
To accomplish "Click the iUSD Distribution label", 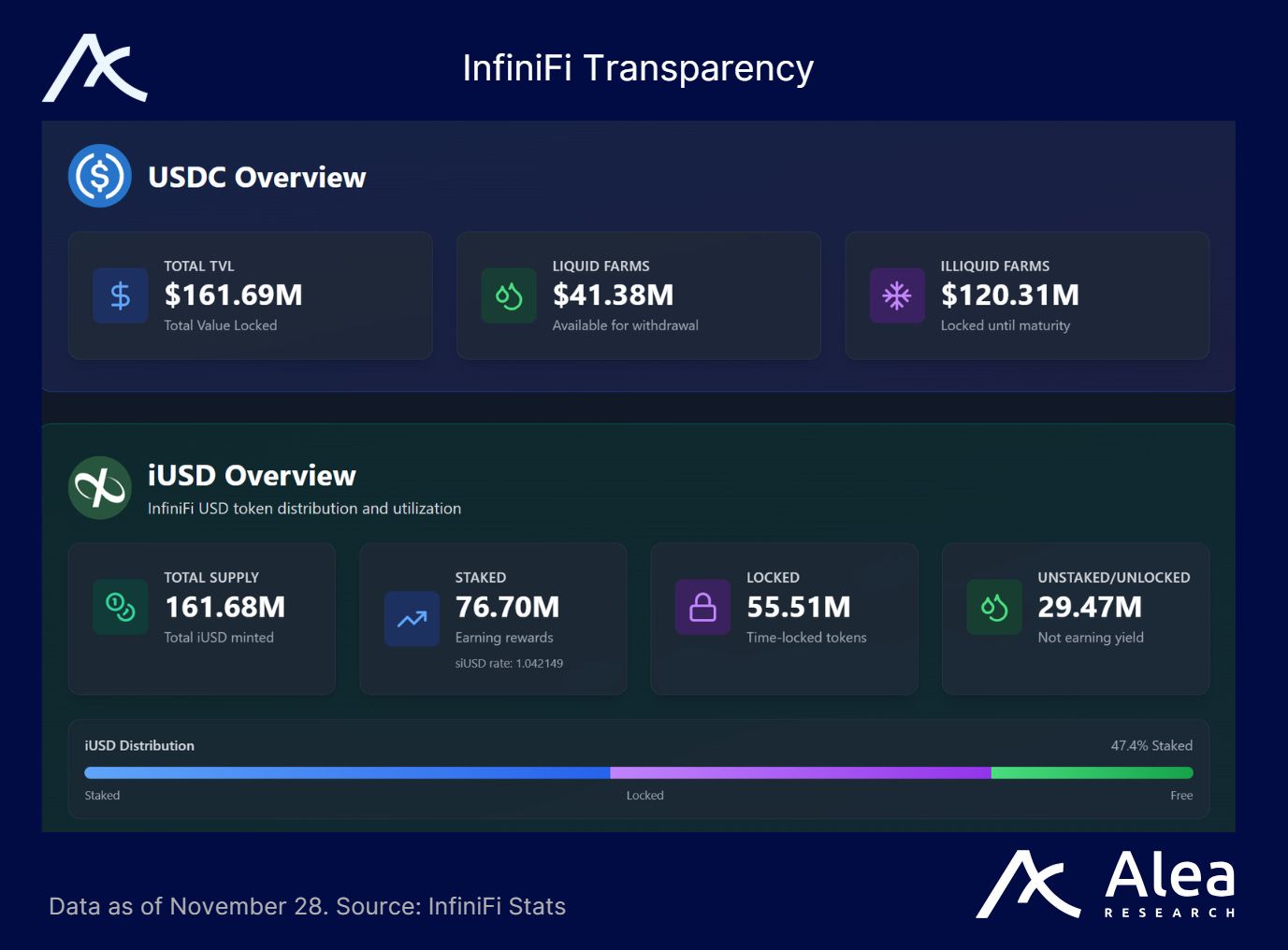I will (x=139, y=745).
